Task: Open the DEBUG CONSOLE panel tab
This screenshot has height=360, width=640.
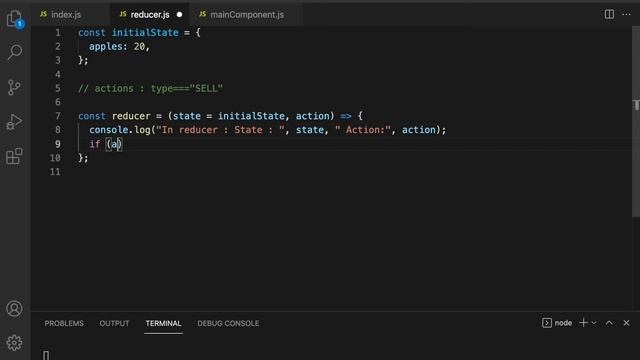Action: [x=228, y=323]
